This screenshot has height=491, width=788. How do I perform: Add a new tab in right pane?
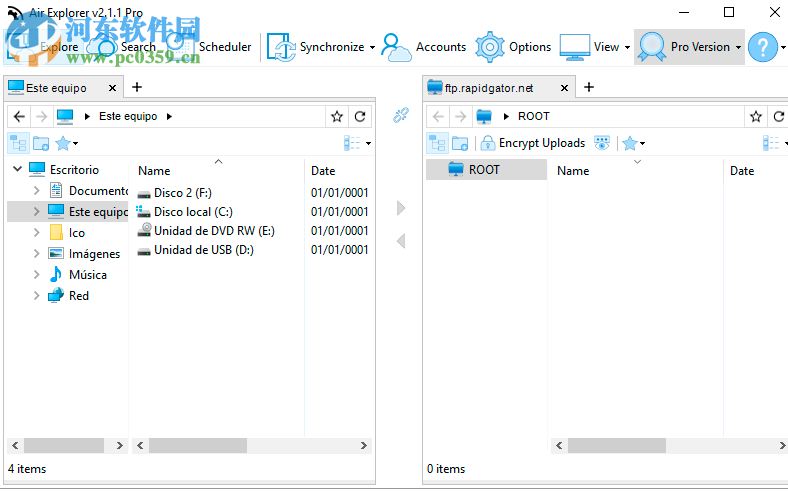pos(589,87)
